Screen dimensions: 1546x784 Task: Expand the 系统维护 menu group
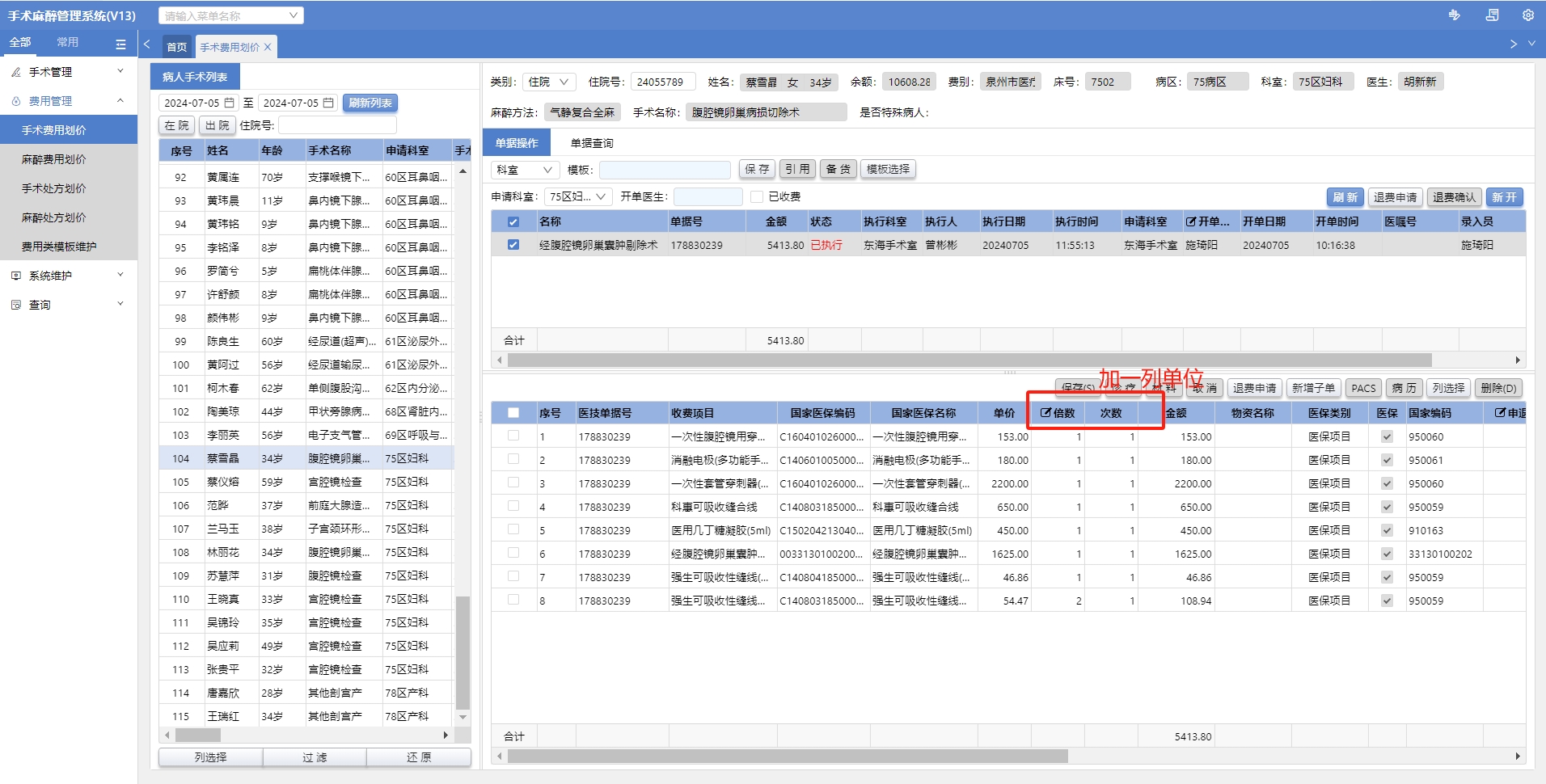point(120,276)
